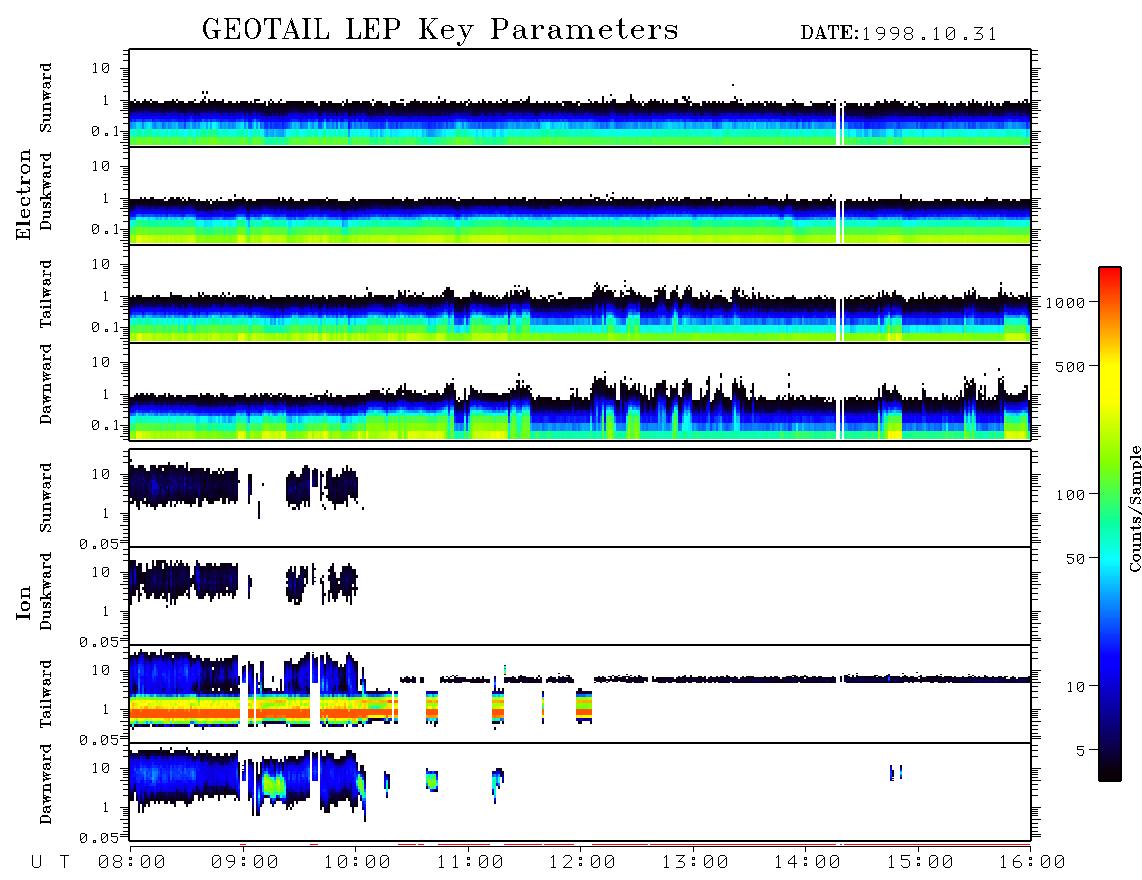Click inside the Electron Tailward spectrogram panel
Viewport: 1142px width, 880px height.
click(x=580, y=294)
